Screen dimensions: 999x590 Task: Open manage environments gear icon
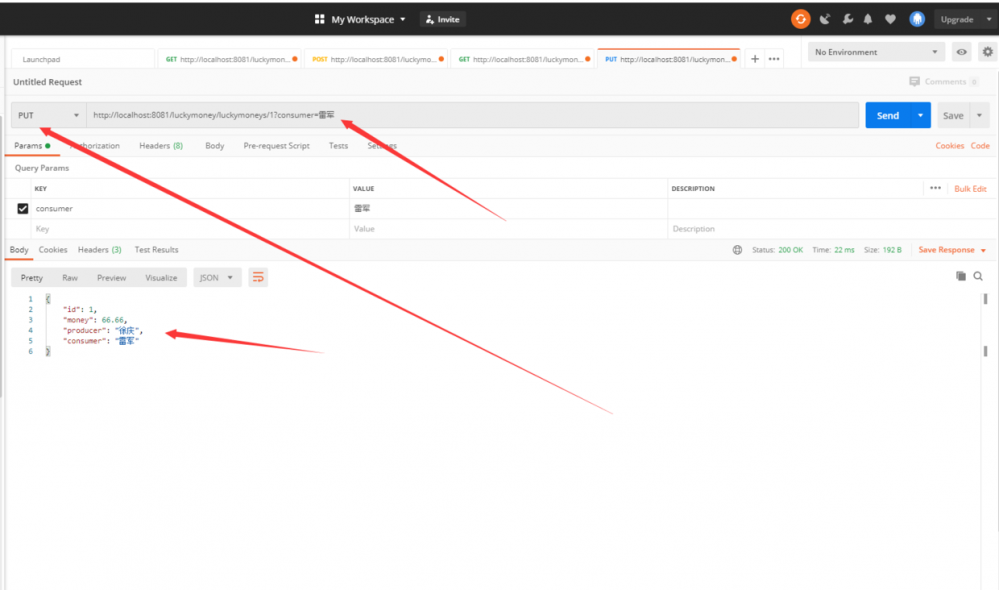tap(988, 52)
